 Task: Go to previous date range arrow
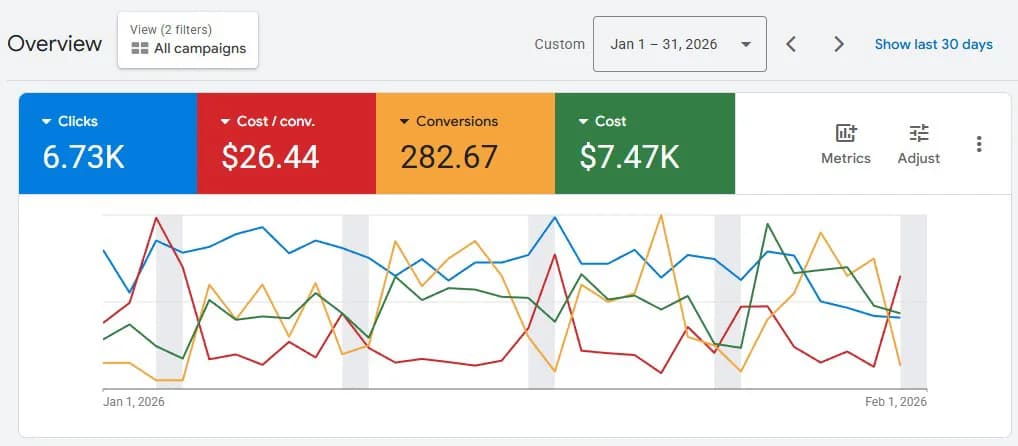791,44
